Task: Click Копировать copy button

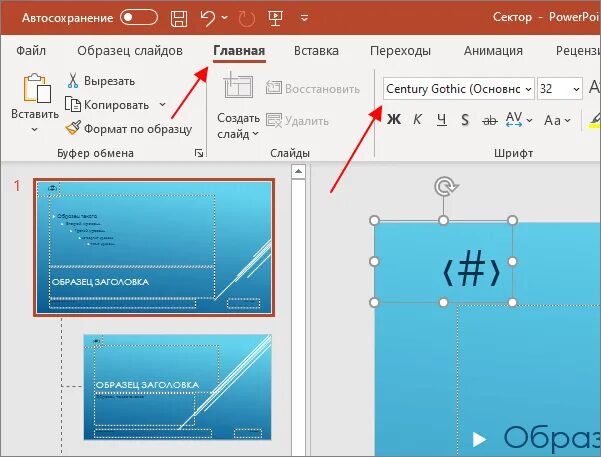Action: click(x=109, y=105)
